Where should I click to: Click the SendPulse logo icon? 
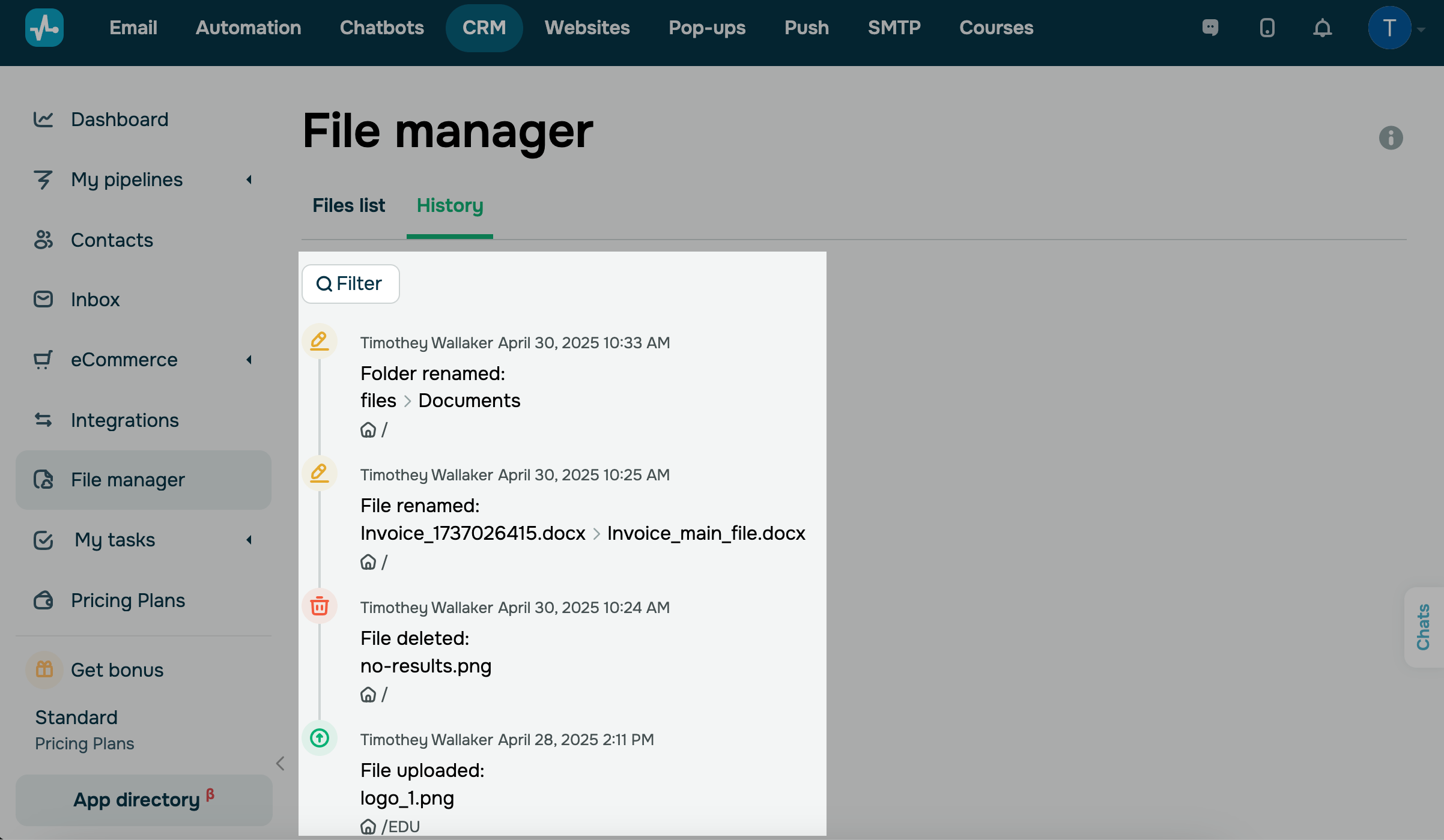tap(44, 28)
